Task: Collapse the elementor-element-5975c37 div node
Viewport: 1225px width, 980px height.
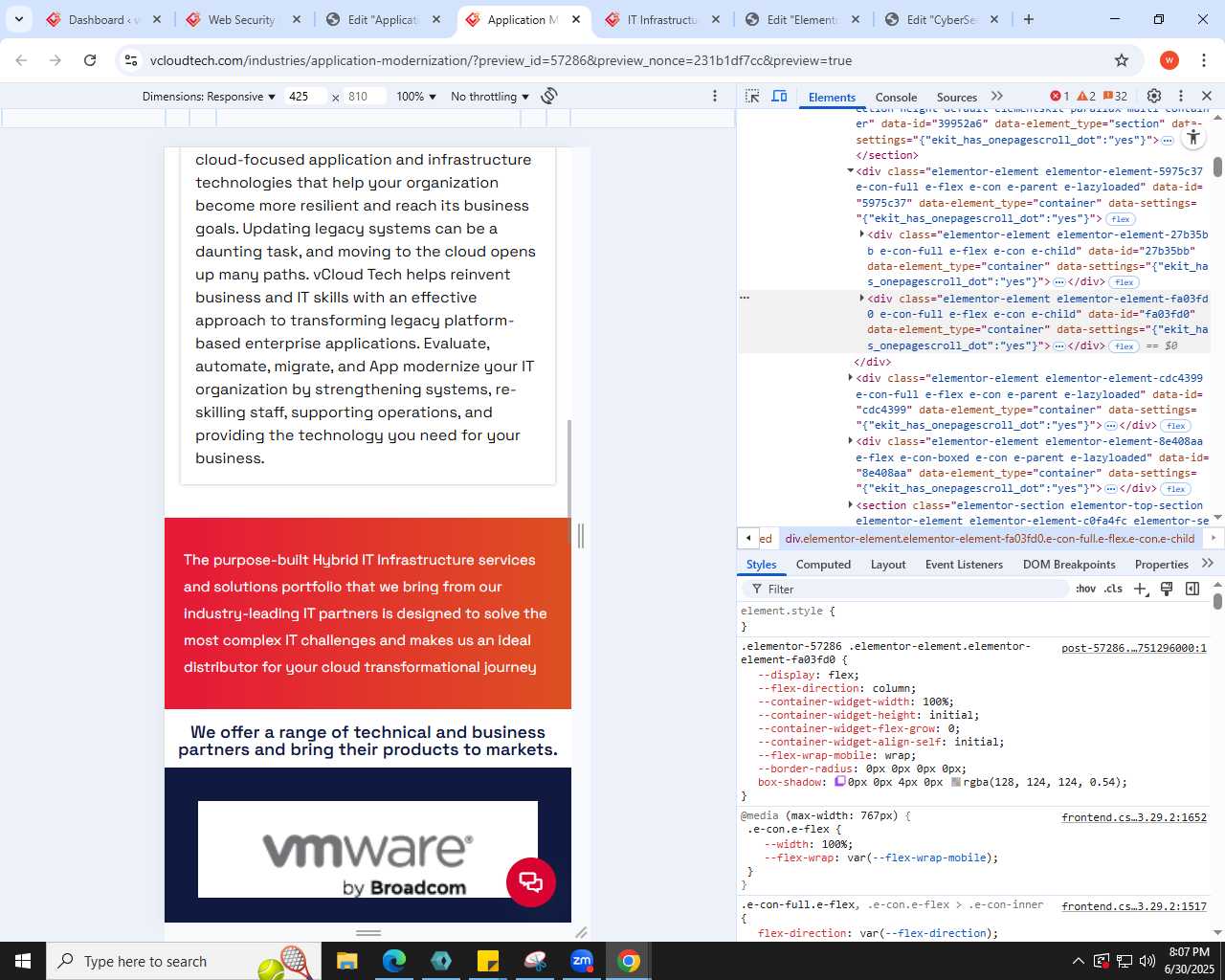Action: [850, 171]
